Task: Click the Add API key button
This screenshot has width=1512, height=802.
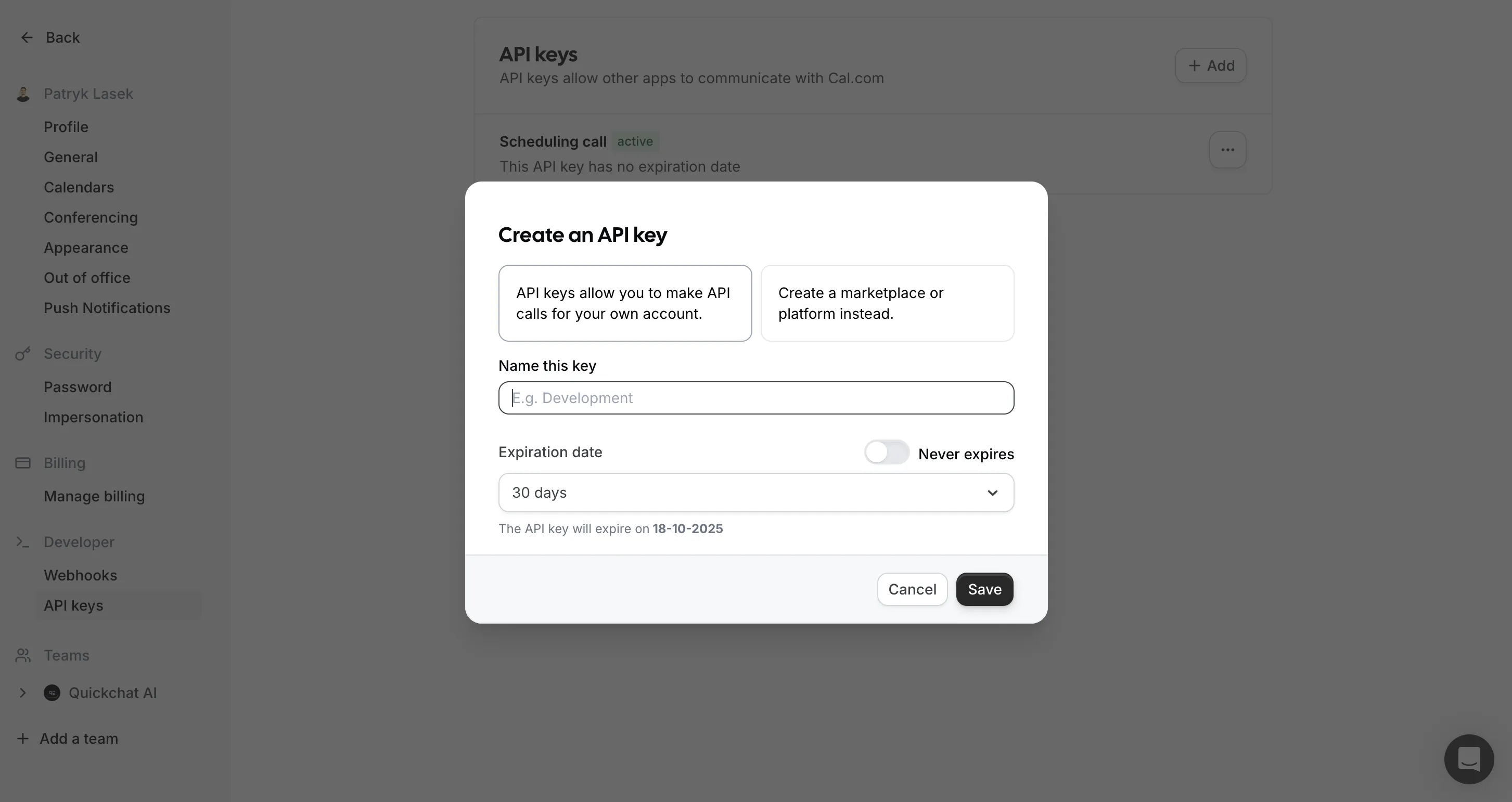Action: pos(1210,66)
